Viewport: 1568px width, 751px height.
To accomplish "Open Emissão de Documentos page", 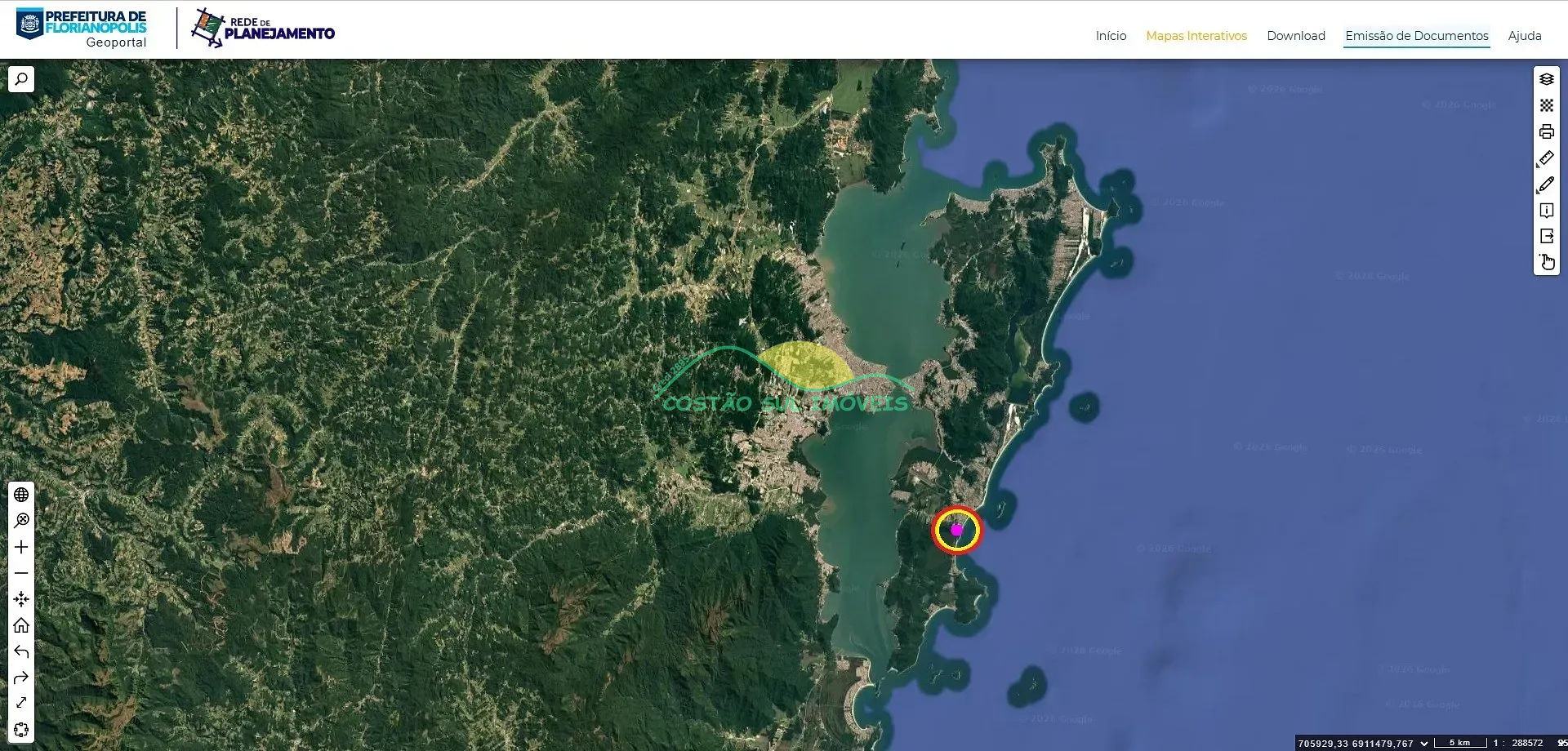I will tap(1417, 36).
